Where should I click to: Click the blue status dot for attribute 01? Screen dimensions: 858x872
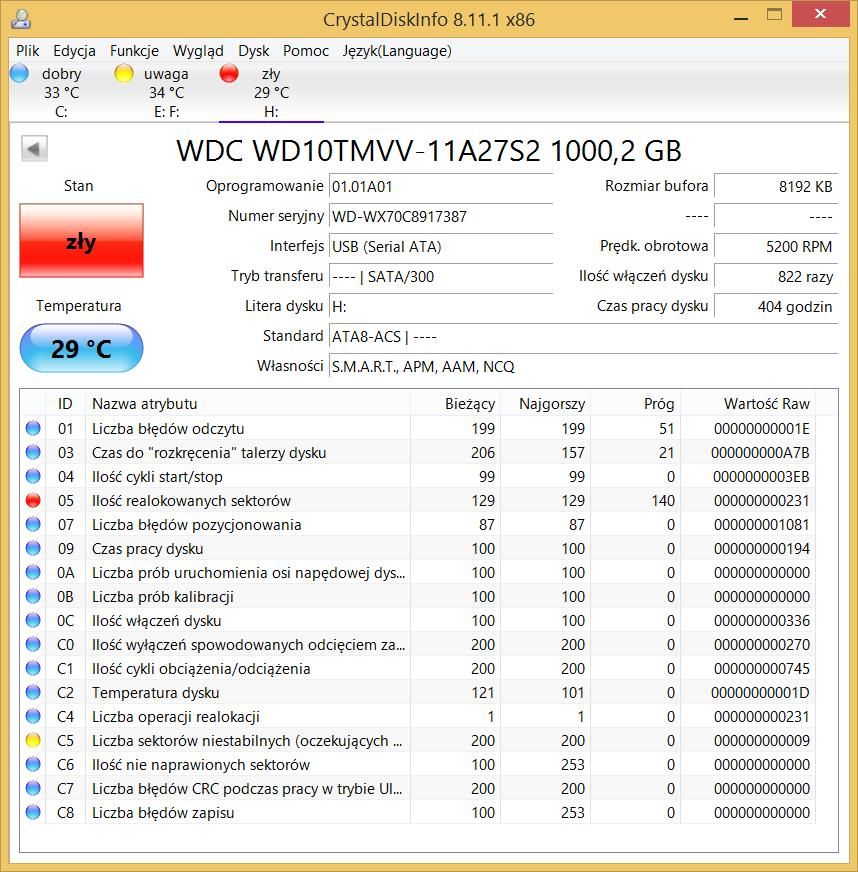pyautogui.click(x=33, y=428)
